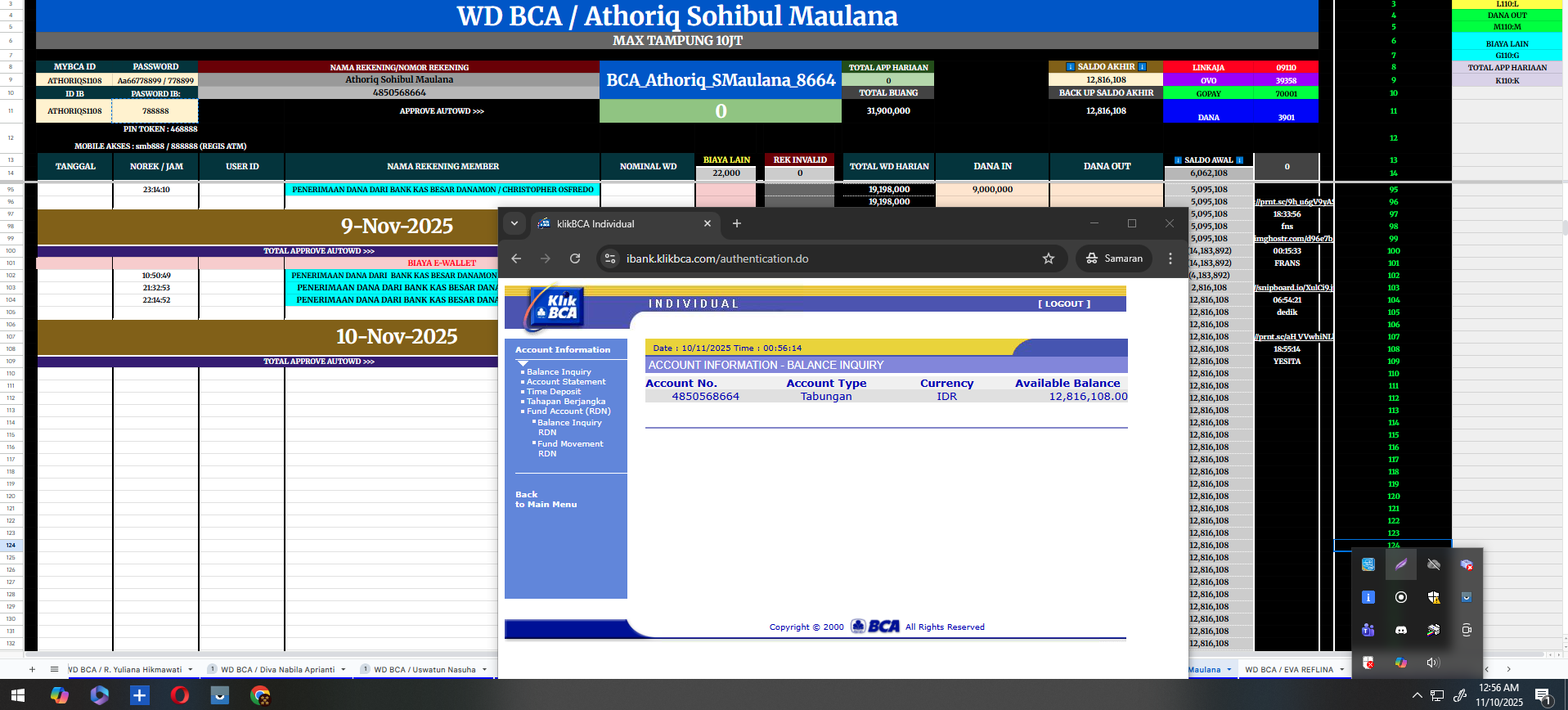1568x710 pixels.
Task: Open the Diva Nabila Aprianti tab dropdown arrow
Action: pyautogui.click(x=344, y=669)
